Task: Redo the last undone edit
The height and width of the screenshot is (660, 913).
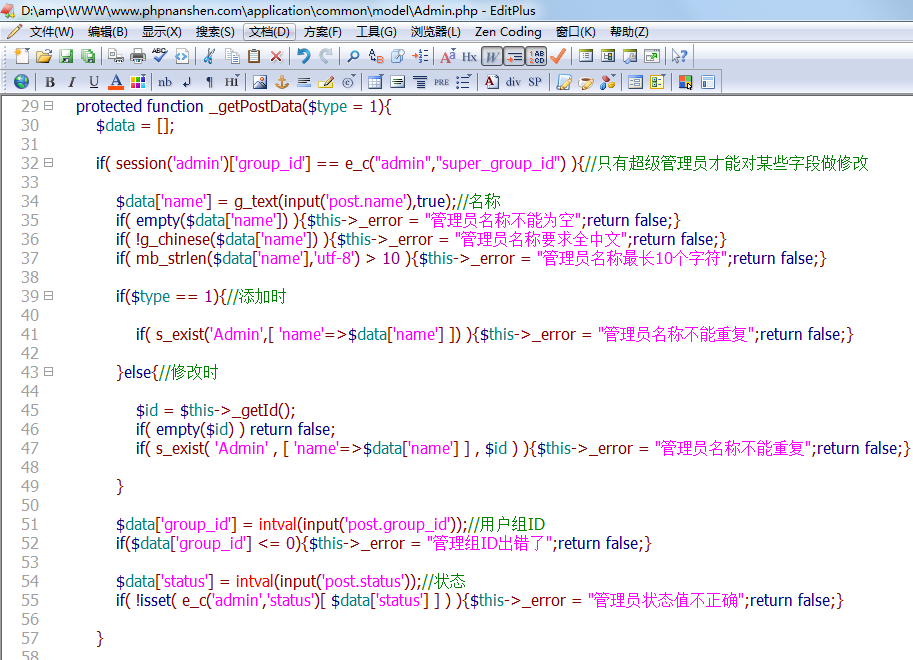Action: tap(325, 57)
